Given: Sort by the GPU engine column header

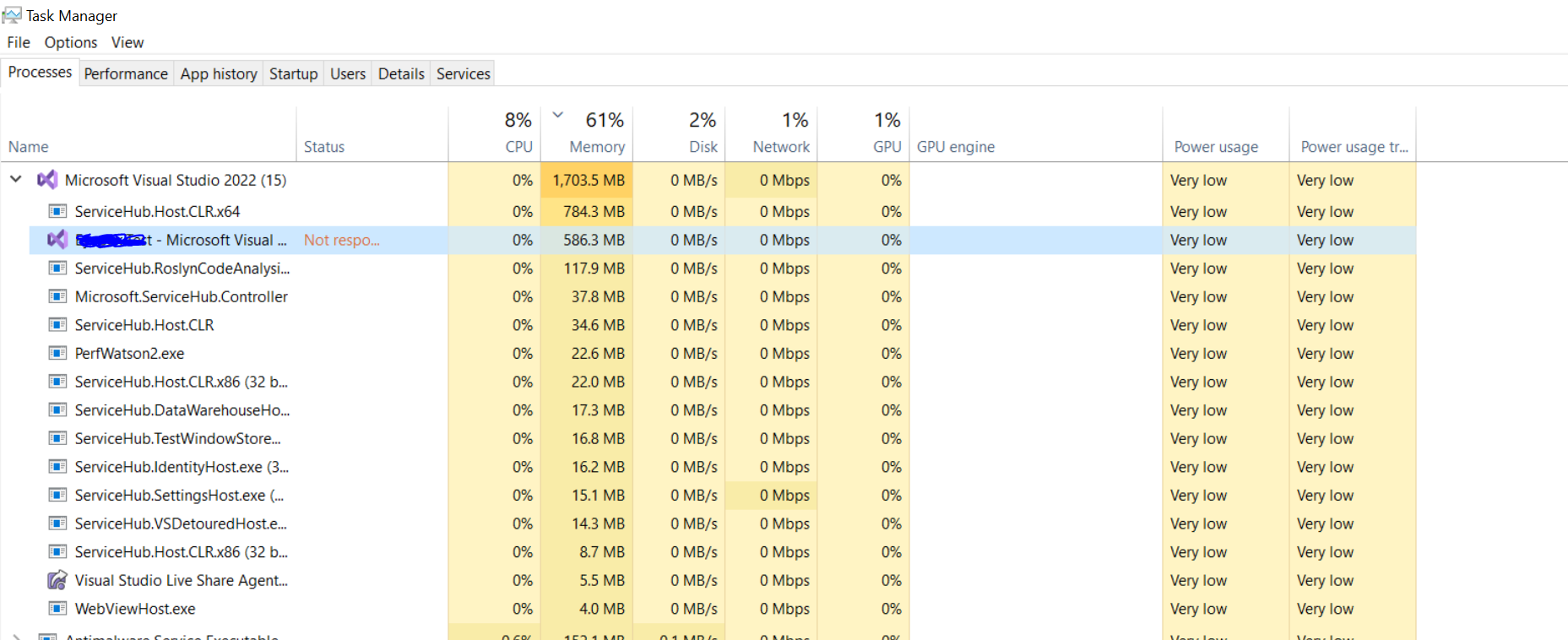Looking at the screenshot, I should pos(1036,133).
